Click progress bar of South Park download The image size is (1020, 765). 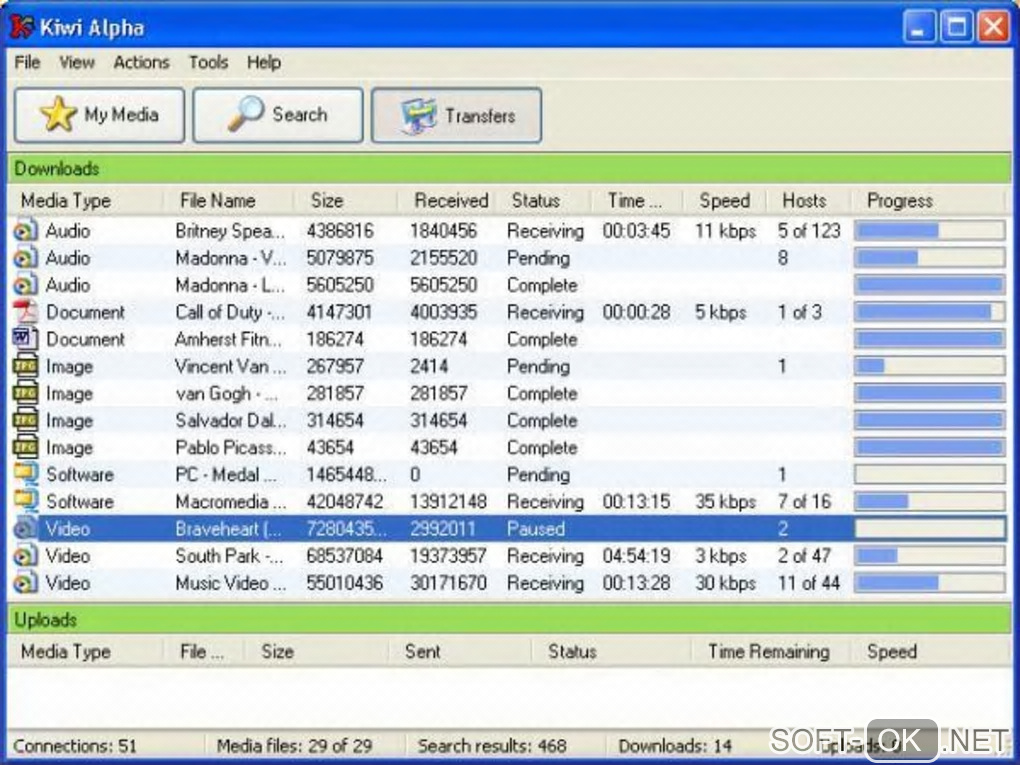[930, 556]
